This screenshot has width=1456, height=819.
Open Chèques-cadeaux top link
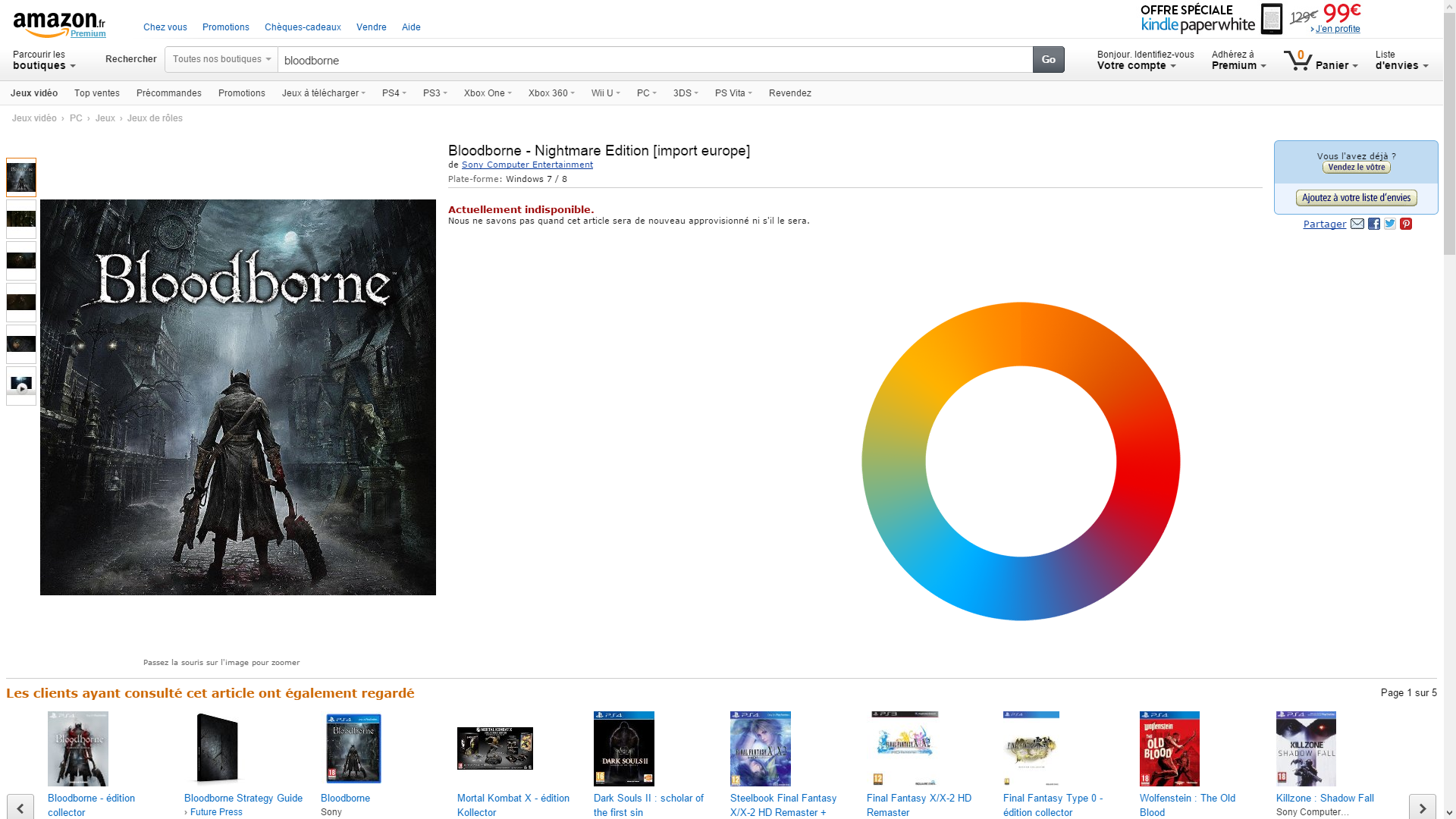coord(303,27)
